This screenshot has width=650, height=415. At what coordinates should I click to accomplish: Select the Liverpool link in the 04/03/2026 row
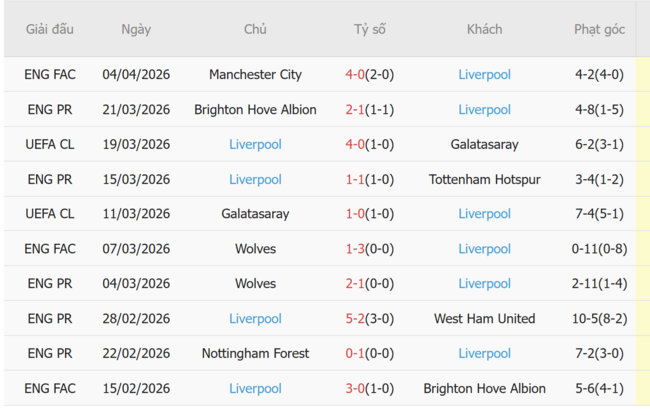coord(484,284)
